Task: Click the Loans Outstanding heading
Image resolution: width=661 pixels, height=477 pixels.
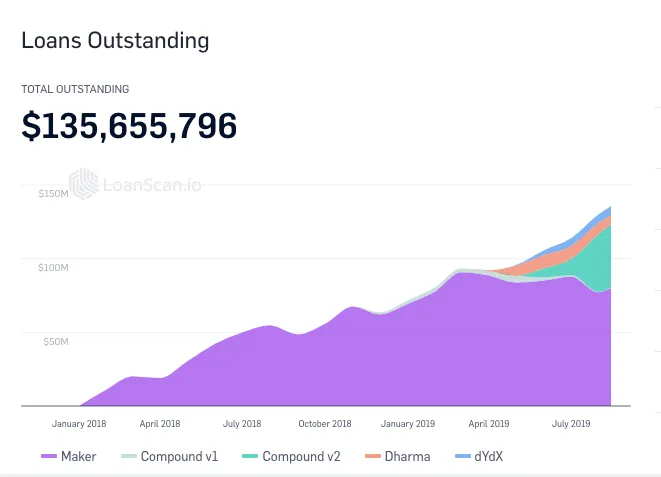Action: (115, 41)
